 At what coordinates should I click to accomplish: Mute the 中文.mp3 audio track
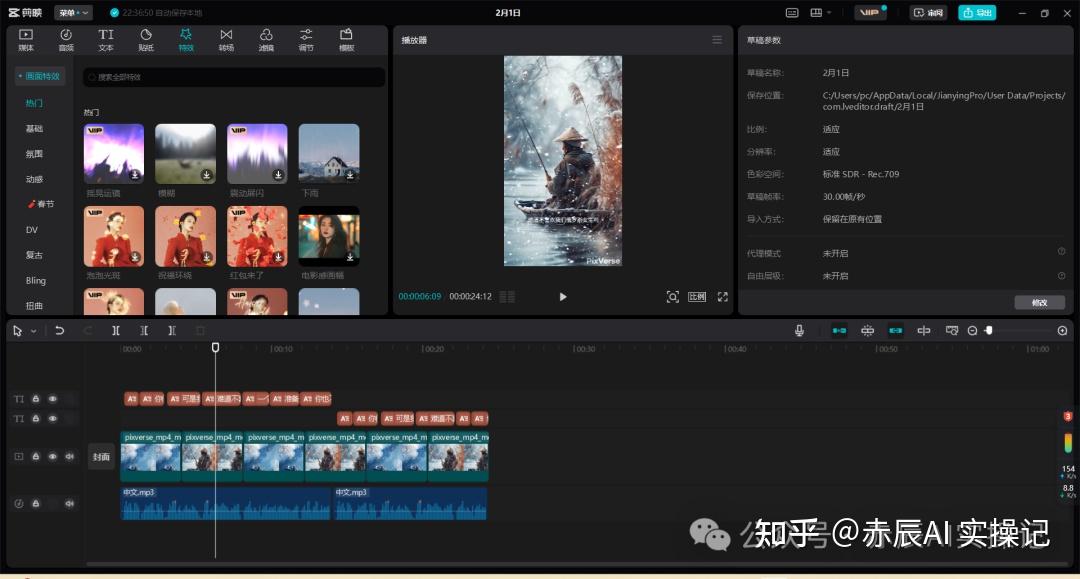70,503
